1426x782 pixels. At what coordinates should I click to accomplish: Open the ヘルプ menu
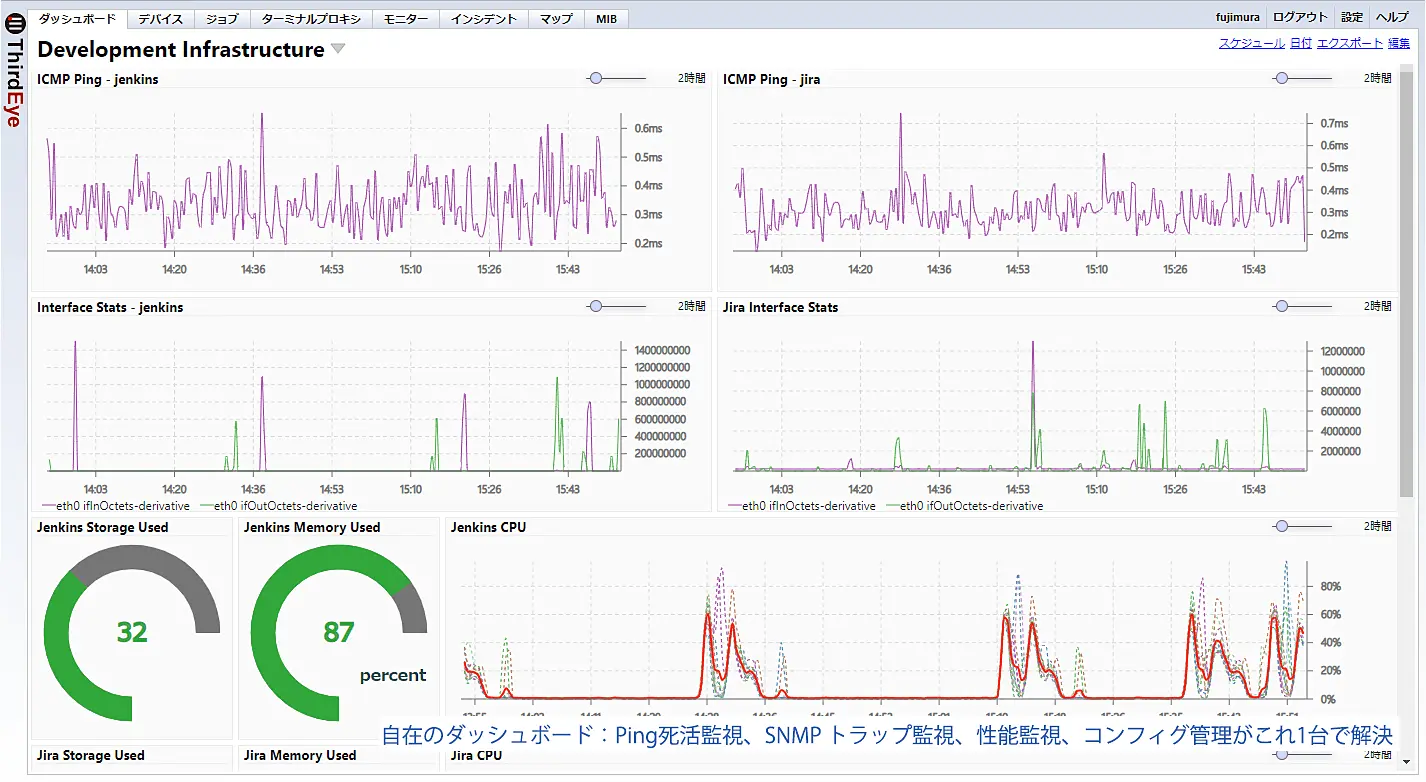point(1391,17)
